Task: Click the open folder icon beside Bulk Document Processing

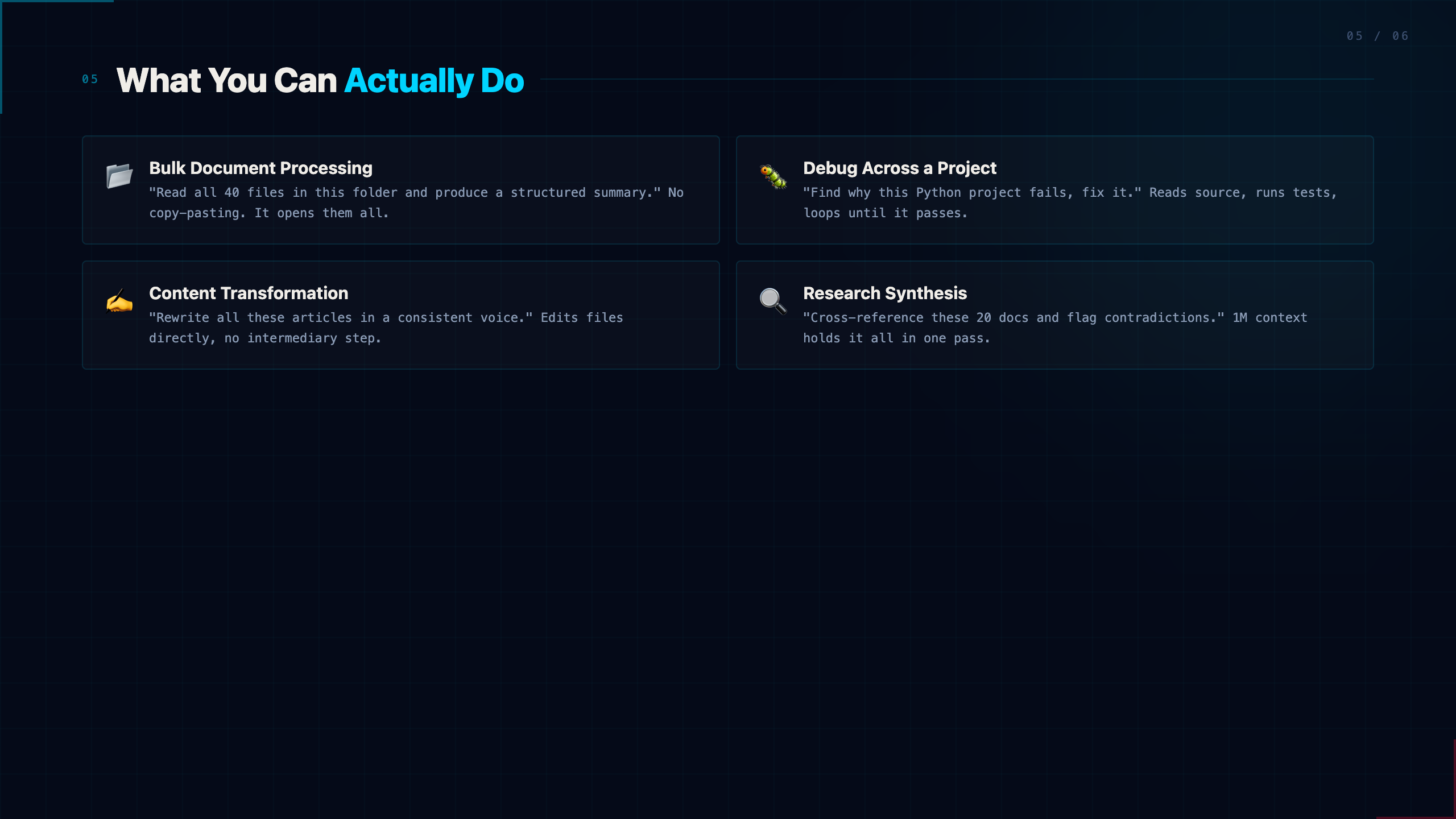Action: (x=119, y=176)
